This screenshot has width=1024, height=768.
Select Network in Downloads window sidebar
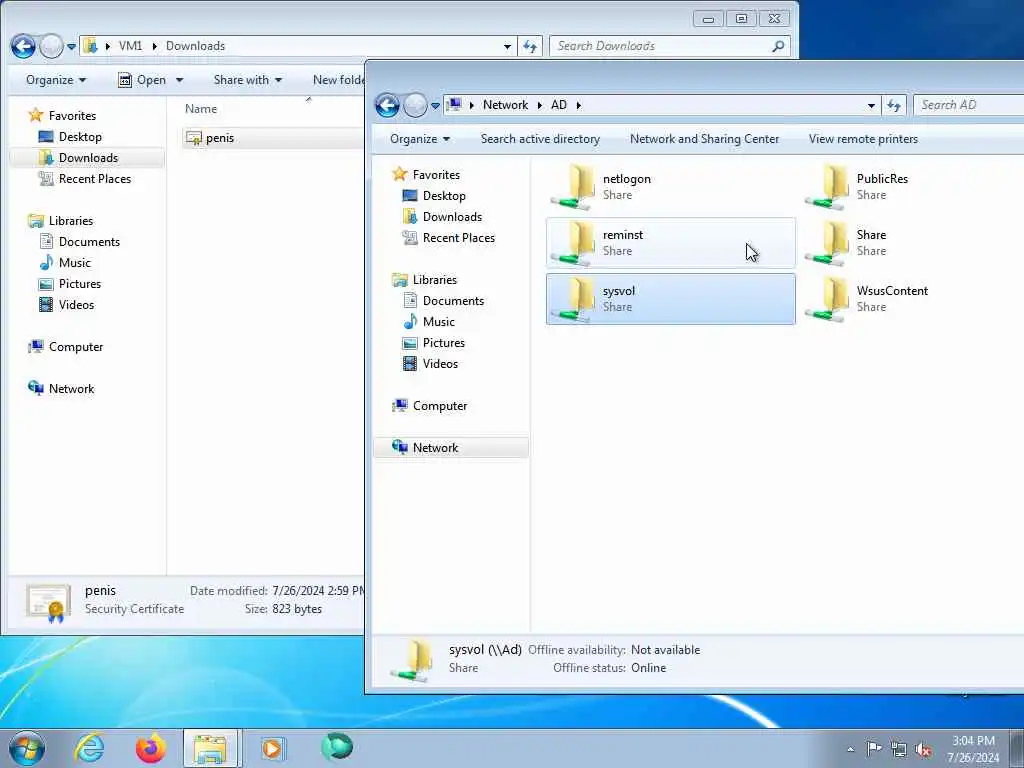click(x=71, y=389)
